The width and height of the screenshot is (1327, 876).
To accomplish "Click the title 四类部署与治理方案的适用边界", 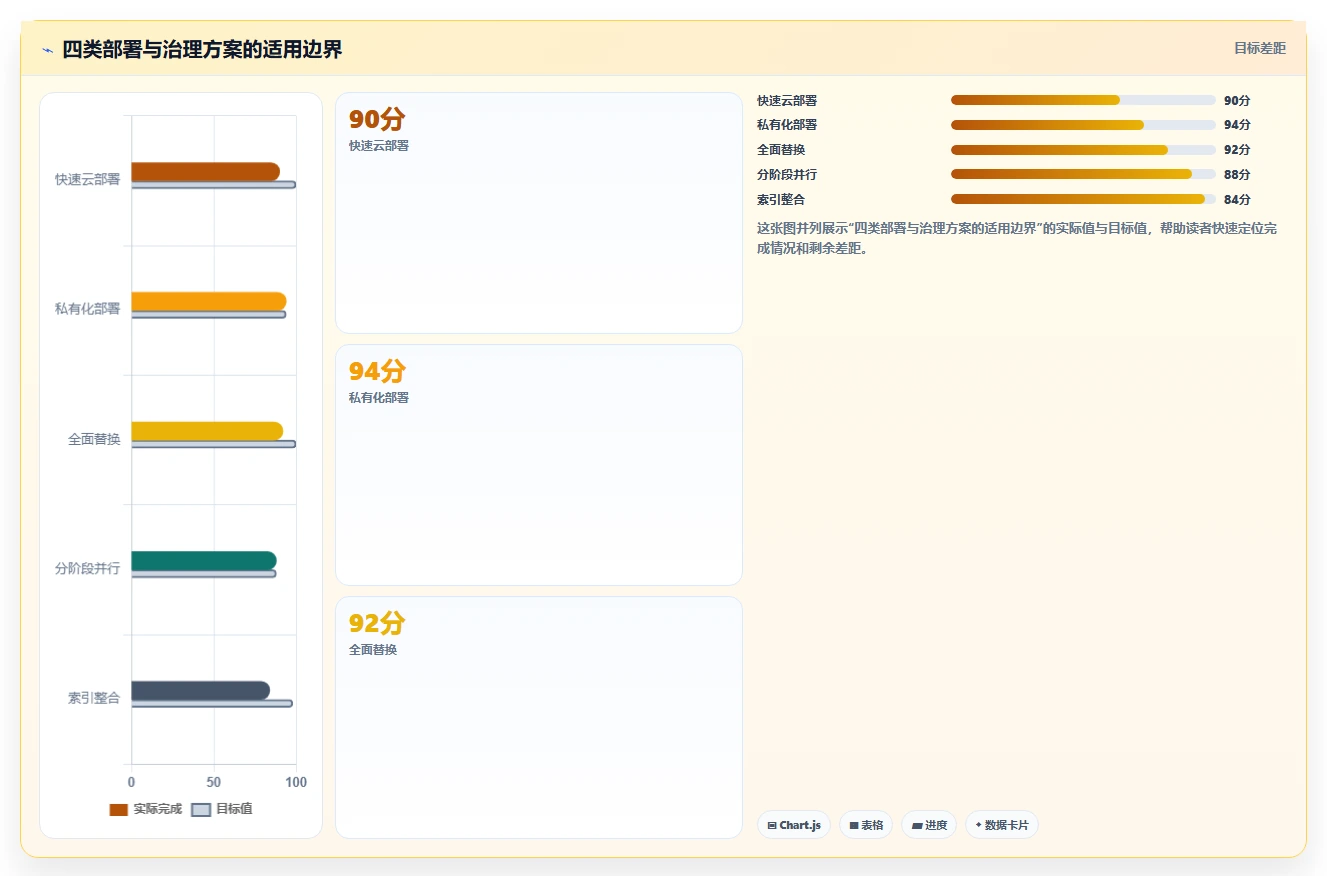I will [x=202, y=49].
